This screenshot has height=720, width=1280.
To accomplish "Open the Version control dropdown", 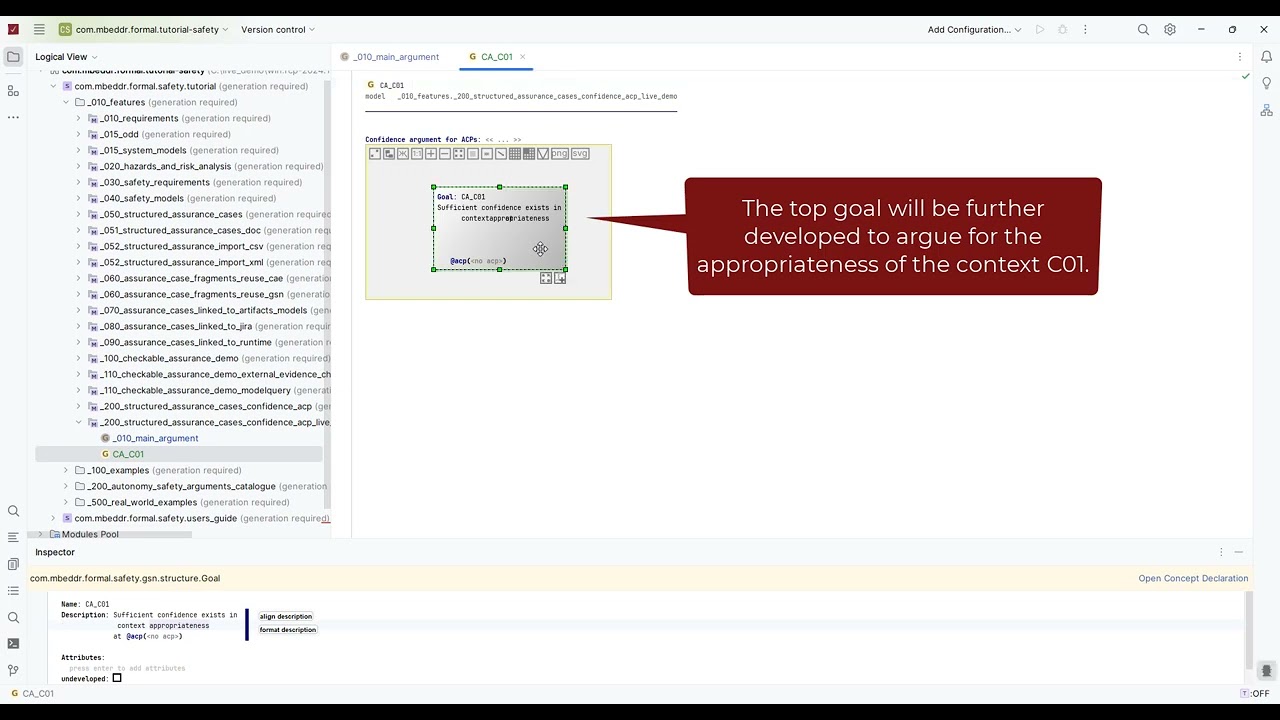I will coord(278,29).
